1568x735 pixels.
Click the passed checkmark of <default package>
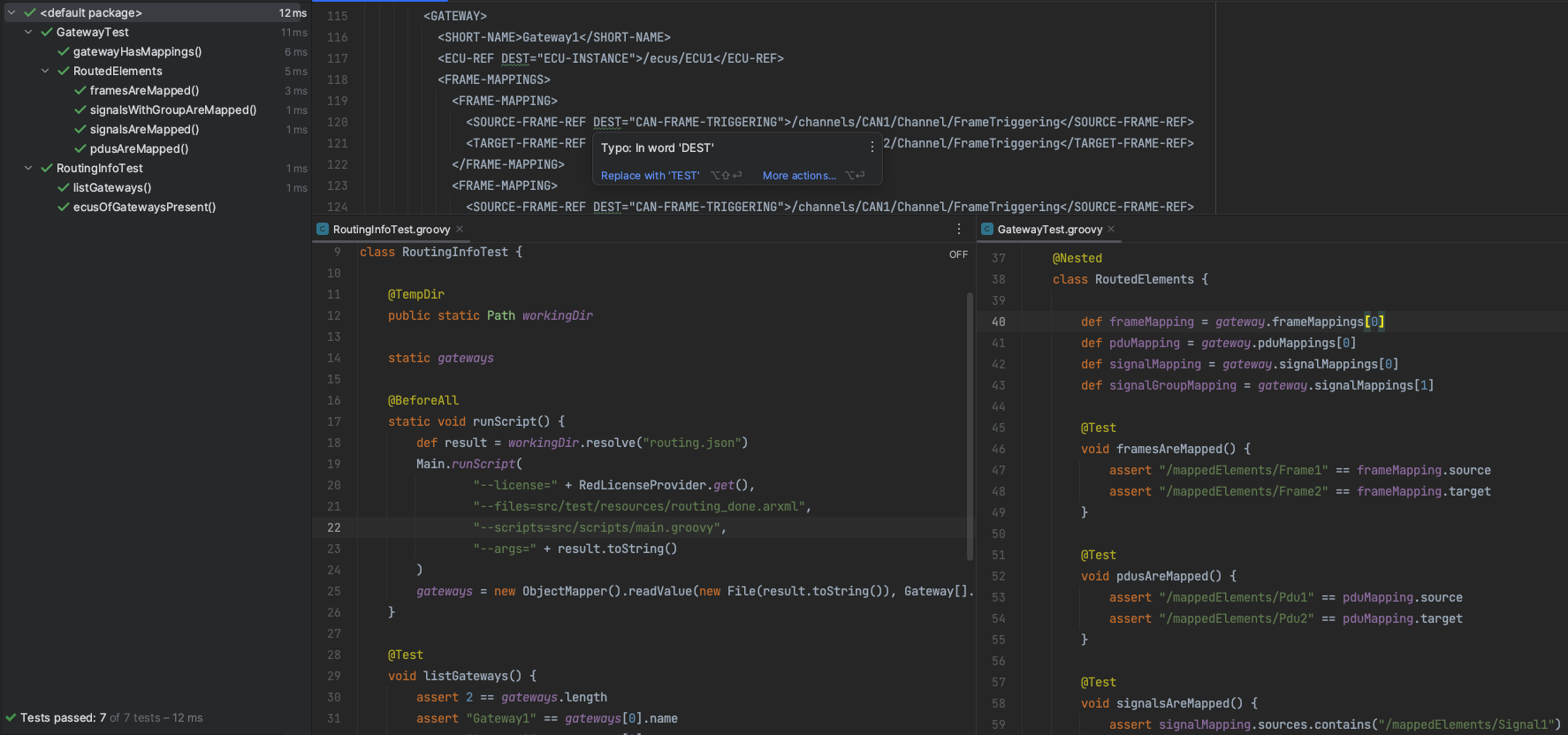pyautogui.click(x=30, y=12)
